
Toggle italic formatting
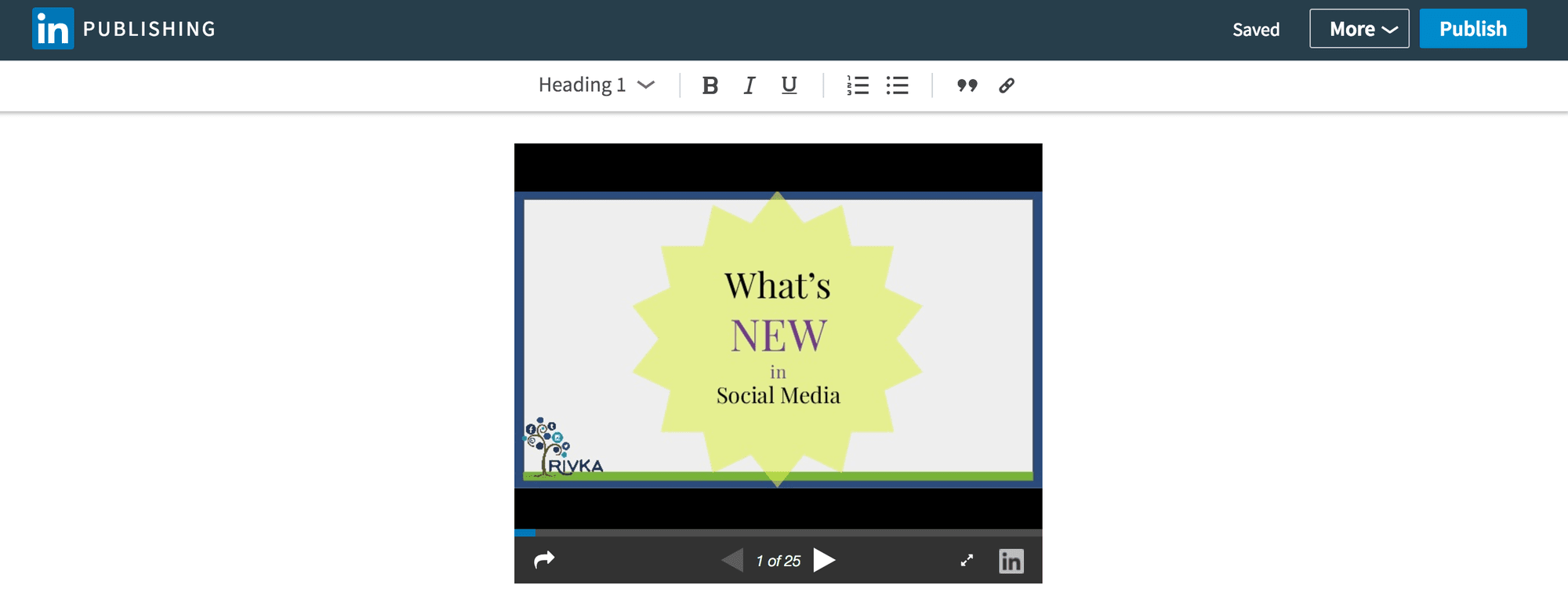coord(750,85)
